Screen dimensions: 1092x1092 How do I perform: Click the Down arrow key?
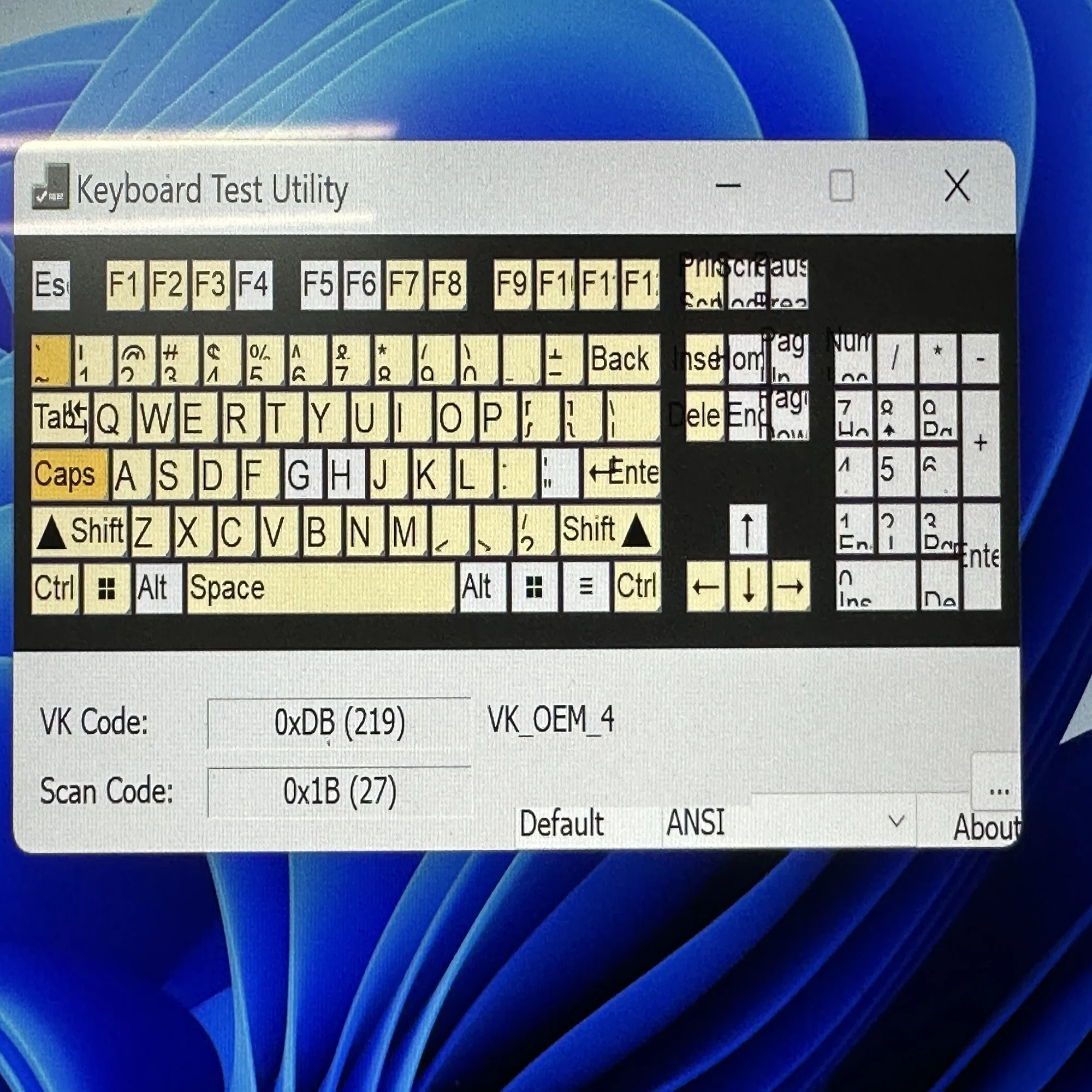click(749, 586)
